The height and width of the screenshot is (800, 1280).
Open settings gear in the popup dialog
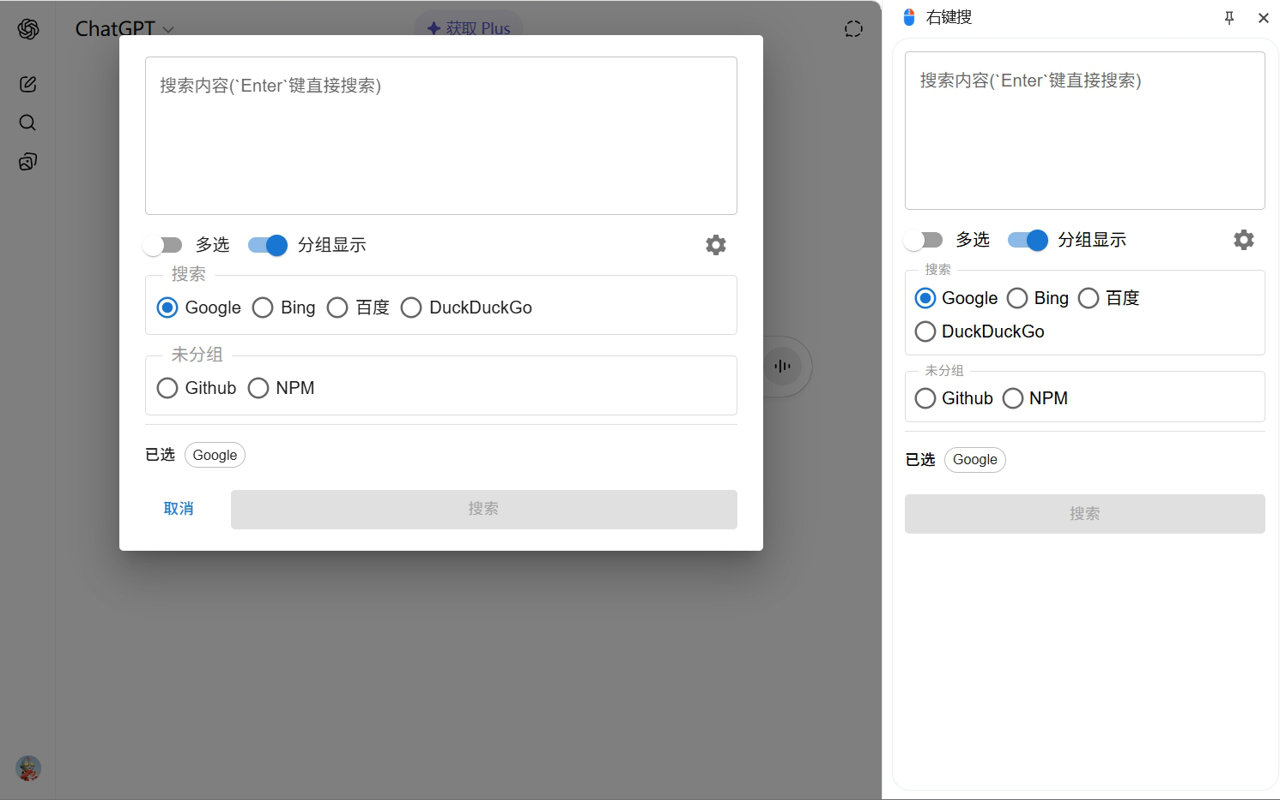click(x=716, y=245)
